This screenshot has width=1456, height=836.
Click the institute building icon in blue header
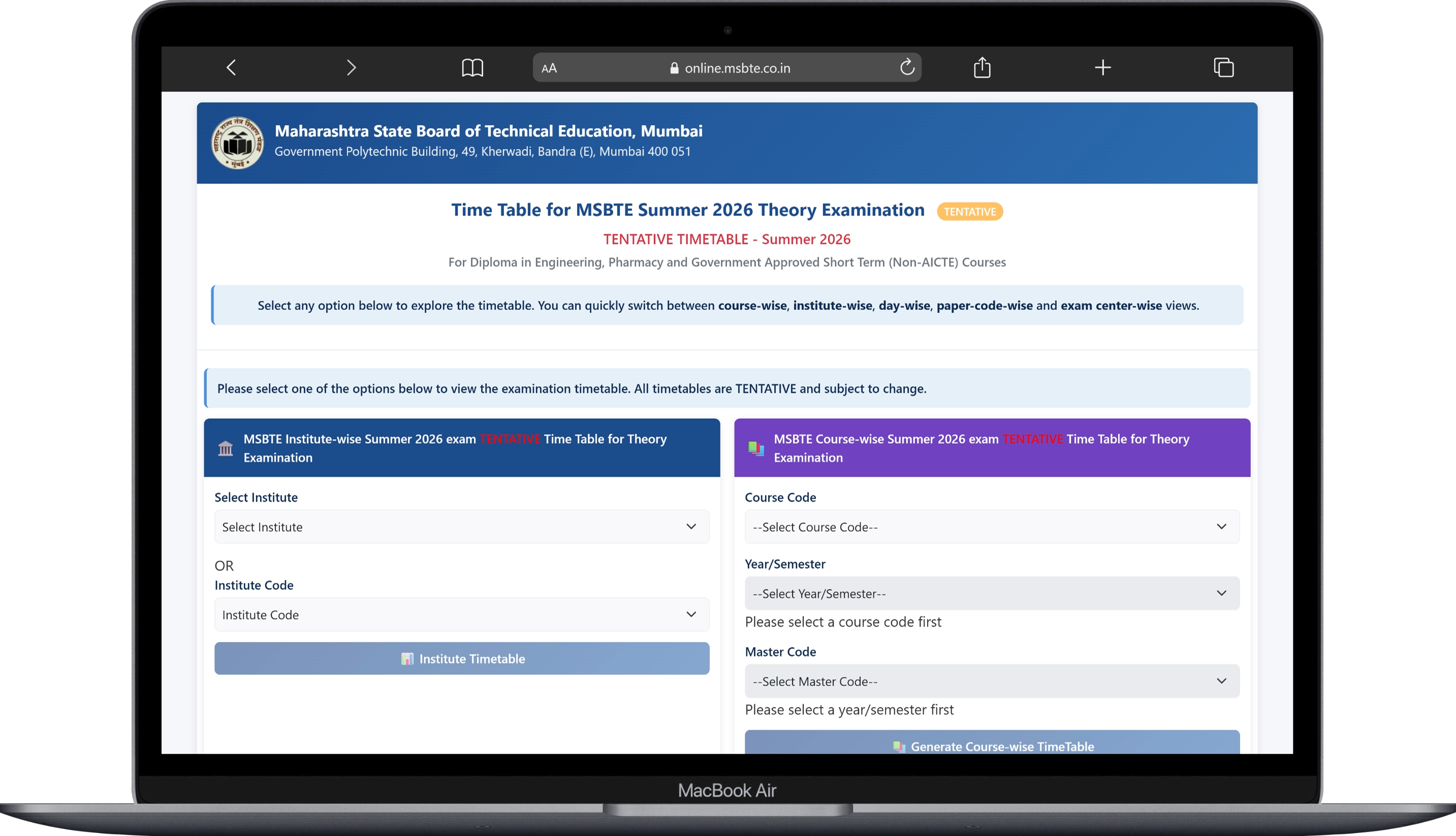pyautogui.click(x=226, y=448)
